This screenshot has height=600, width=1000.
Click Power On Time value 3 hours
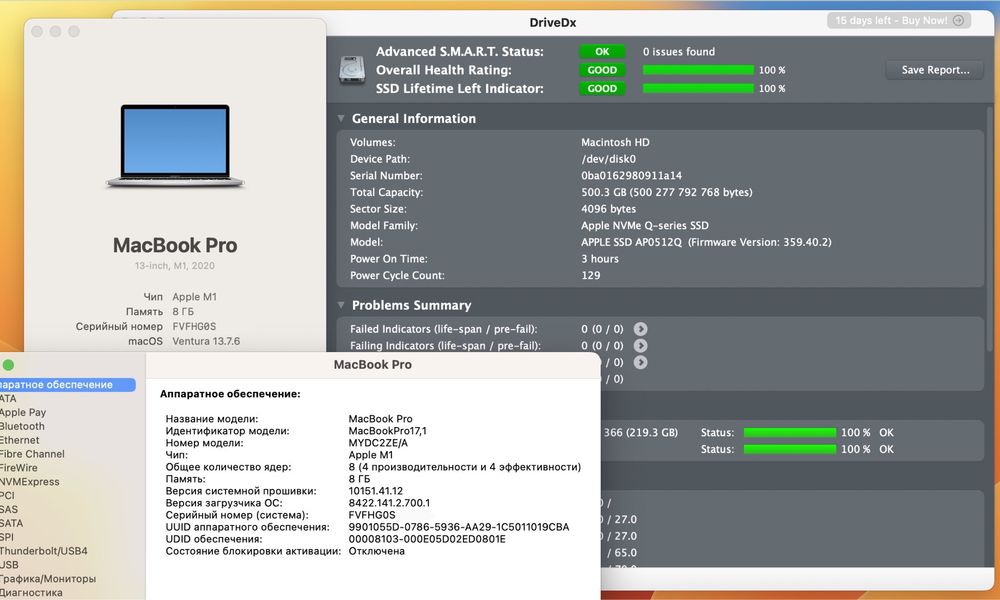coord(600,259)
